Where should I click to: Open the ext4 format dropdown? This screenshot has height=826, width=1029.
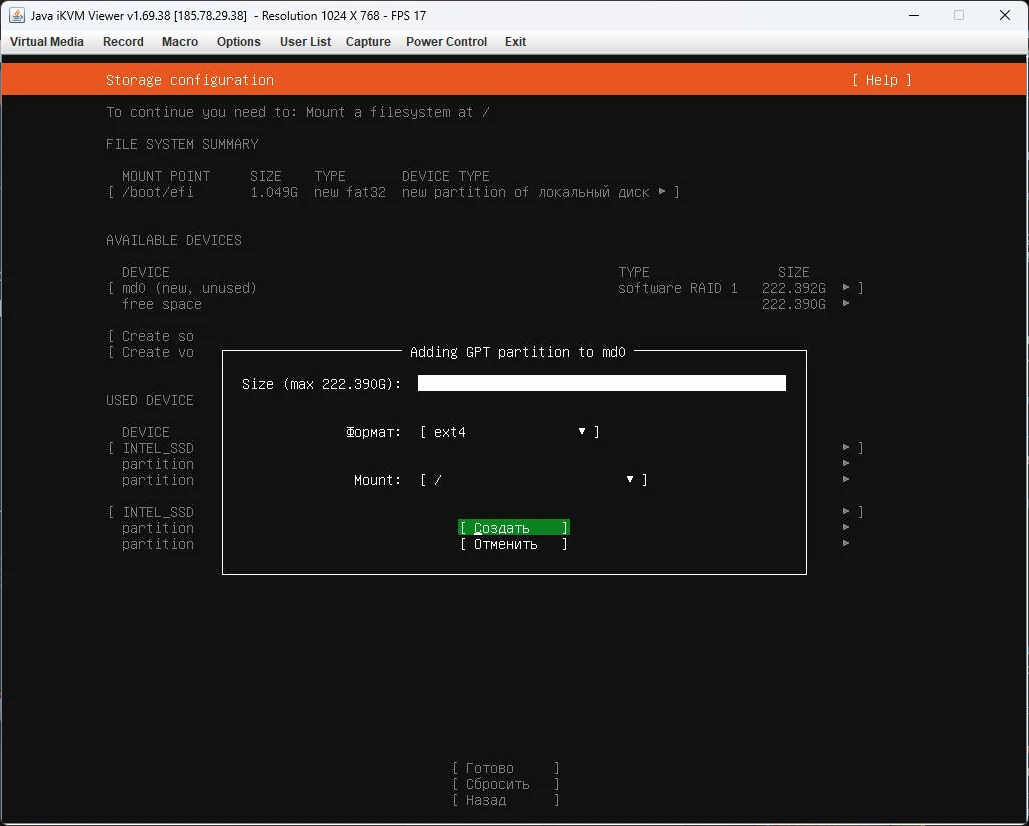[x=509, y=432]
